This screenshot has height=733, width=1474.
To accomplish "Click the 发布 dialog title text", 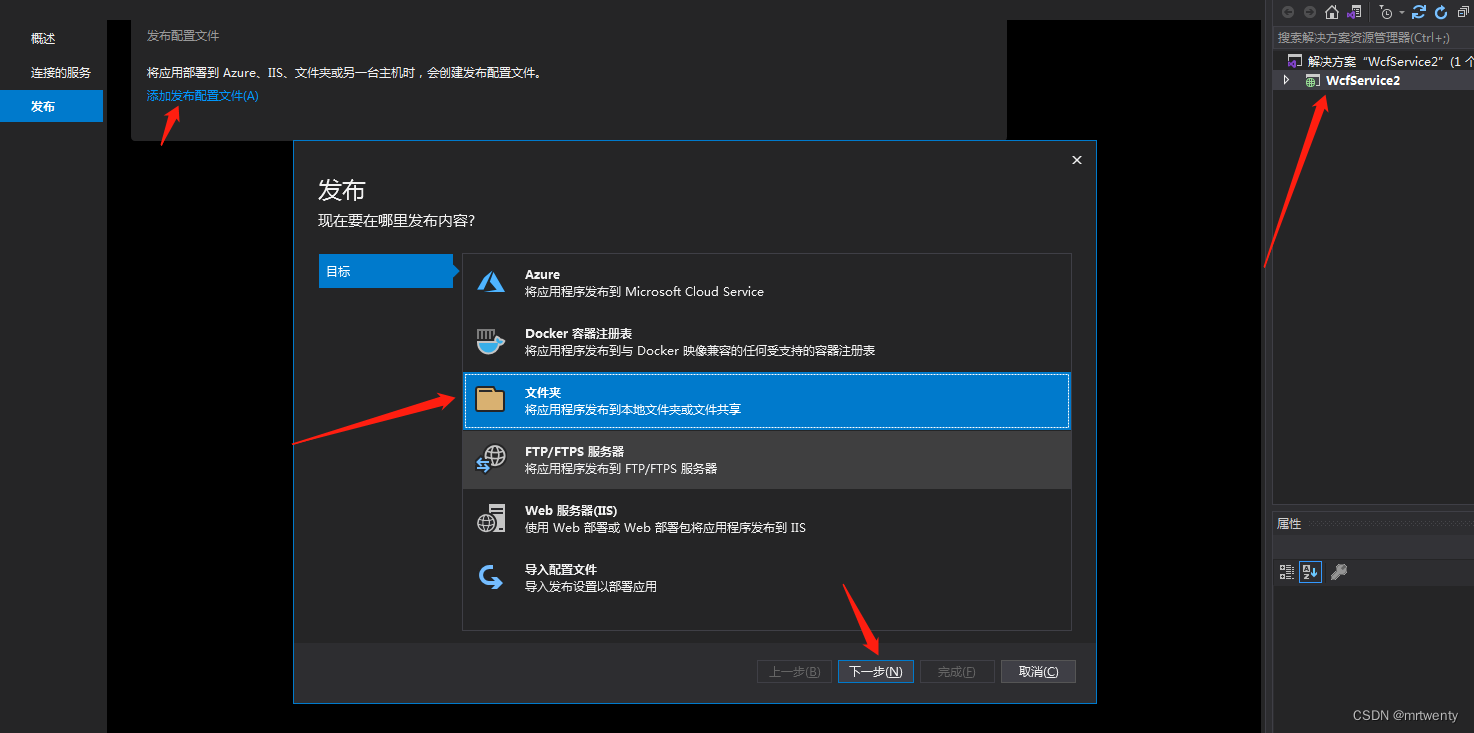I will (342, 190).
